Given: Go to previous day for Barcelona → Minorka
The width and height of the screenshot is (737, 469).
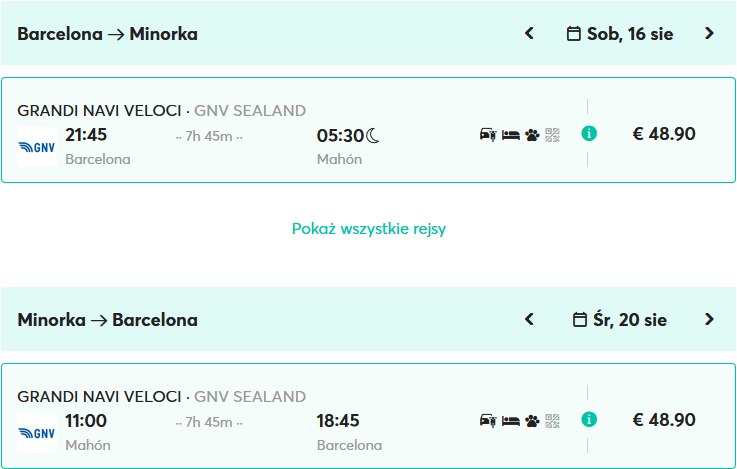Looking at the screenshot, I should (x=530, y=34).
